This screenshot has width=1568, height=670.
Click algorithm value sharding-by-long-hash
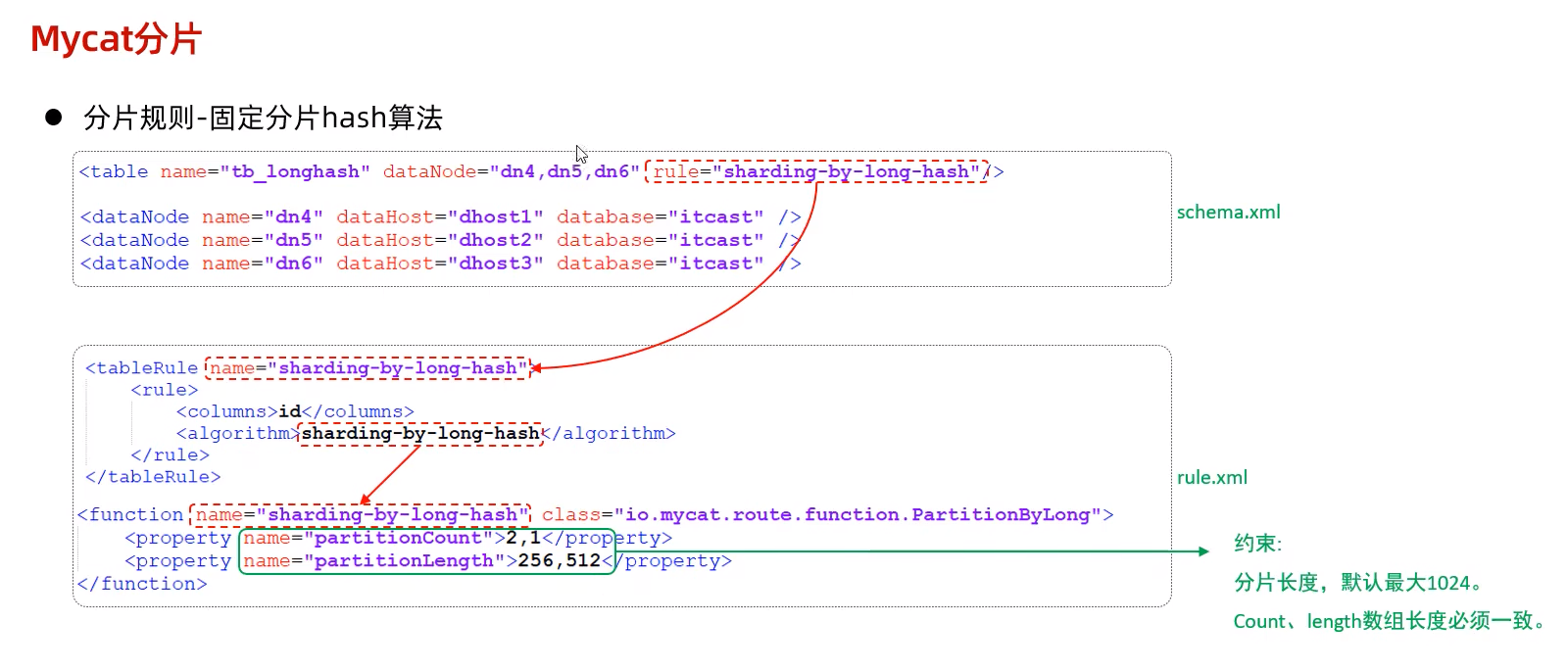point(419,433)
